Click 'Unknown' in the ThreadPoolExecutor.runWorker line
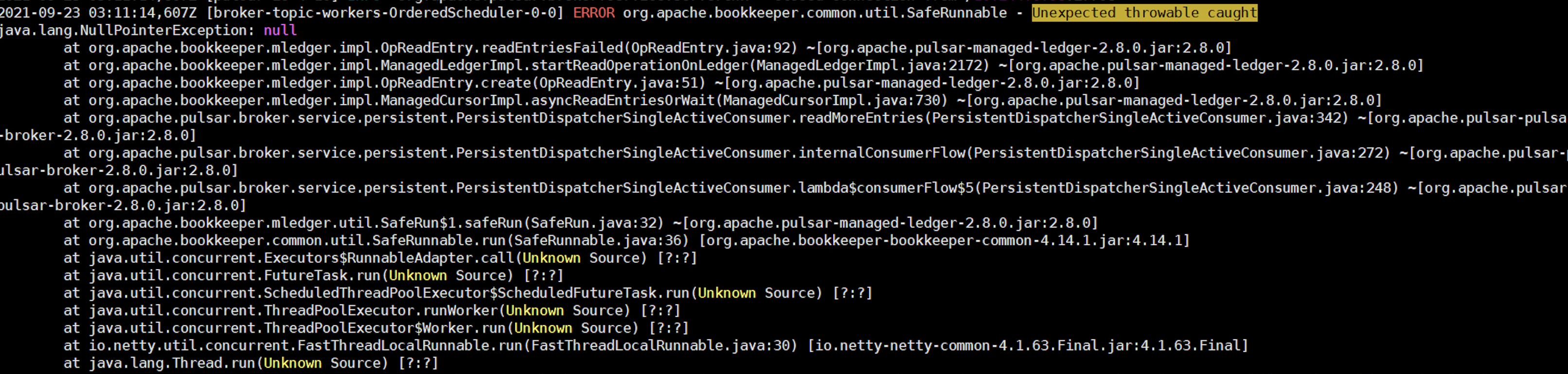The height and width of the screenshot is (374, 1568). click(535, 311)
